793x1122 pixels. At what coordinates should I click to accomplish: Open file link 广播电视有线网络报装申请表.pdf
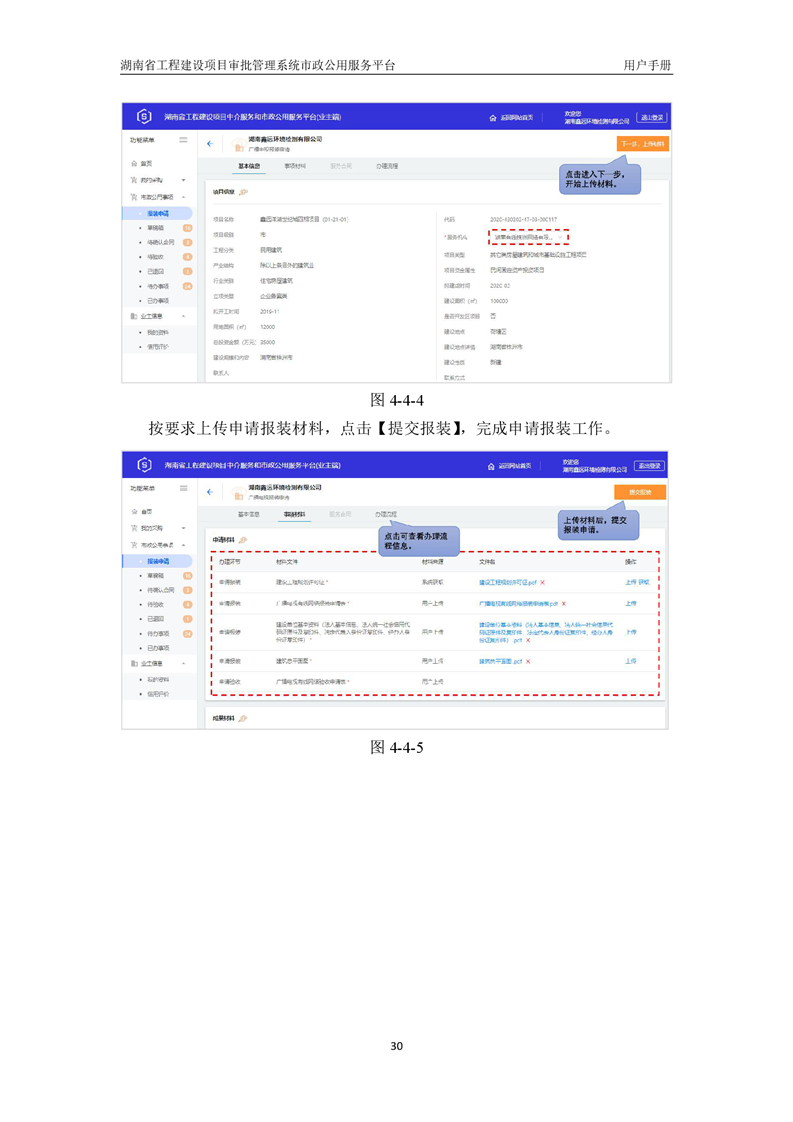click(518, 604)
